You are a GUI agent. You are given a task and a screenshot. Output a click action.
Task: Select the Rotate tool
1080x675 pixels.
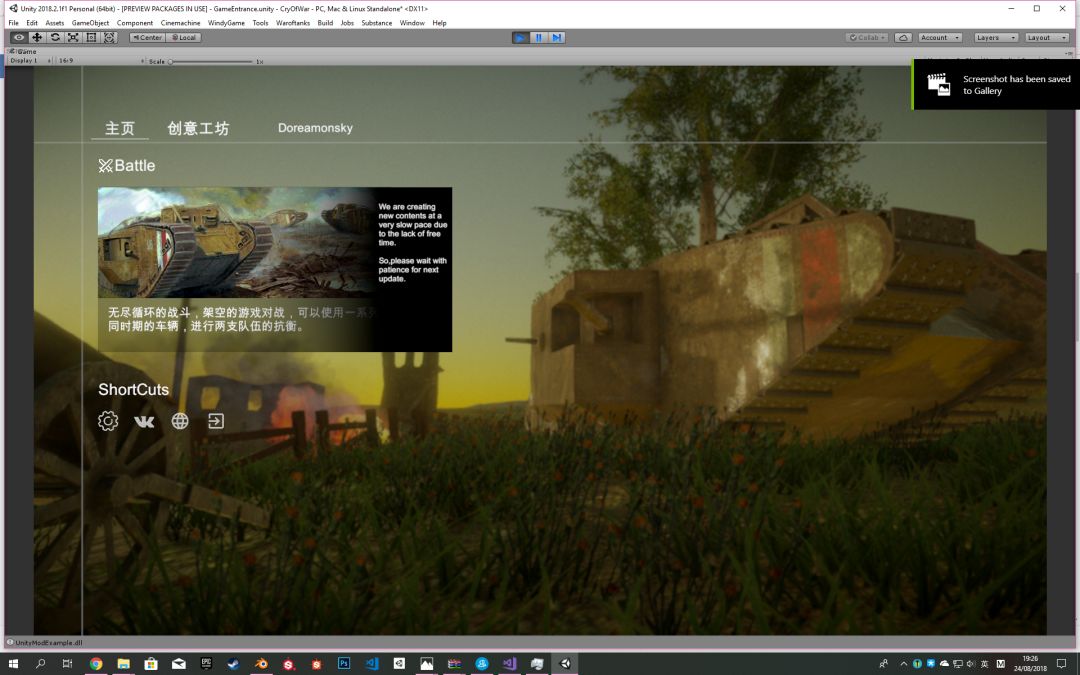[x=55, y=38]
